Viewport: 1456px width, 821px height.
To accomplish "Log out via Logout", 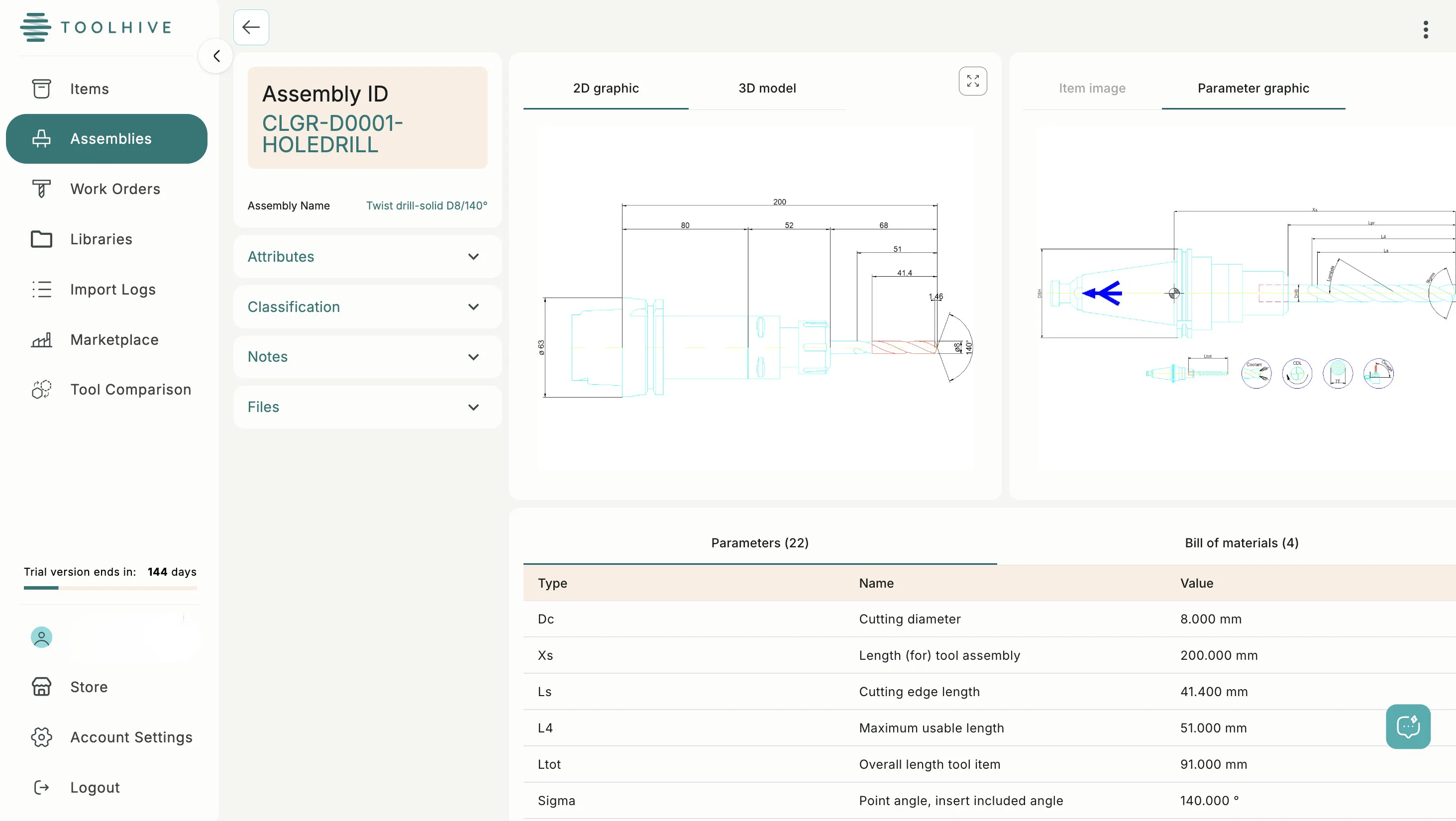I will click(106, 787).
